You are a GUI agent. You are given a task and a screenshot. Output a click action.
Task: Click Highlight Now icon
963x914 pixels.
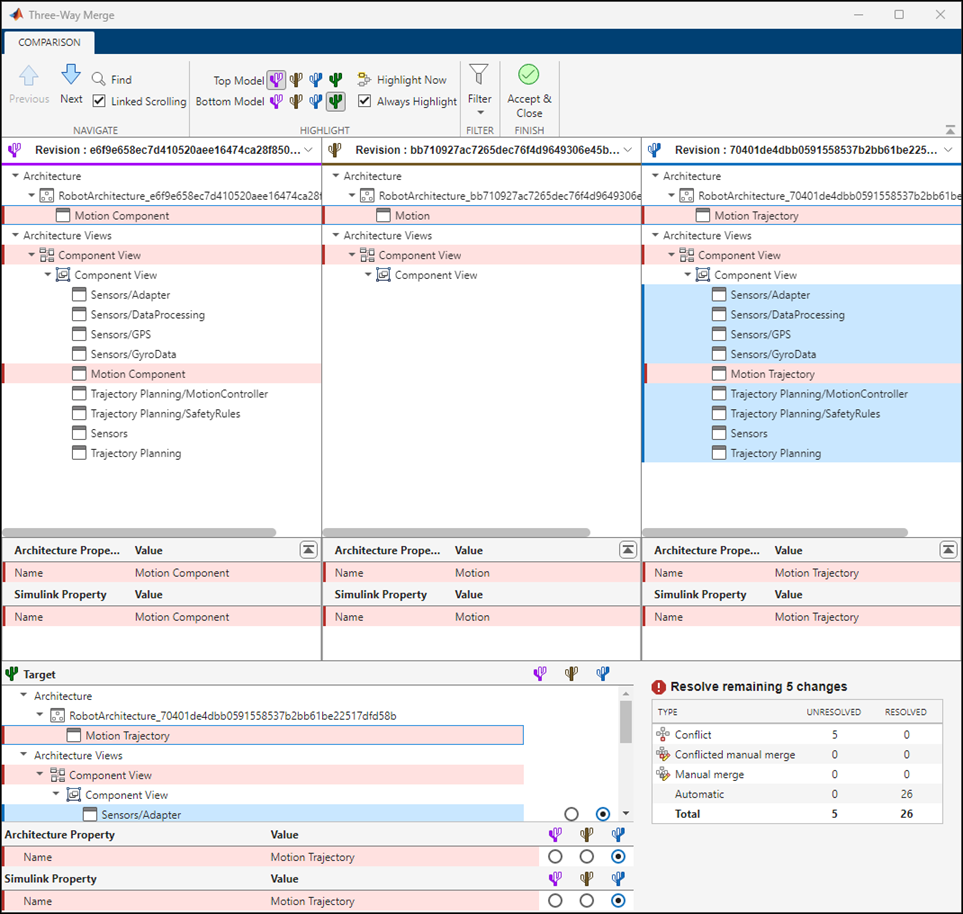click(364, 80)
